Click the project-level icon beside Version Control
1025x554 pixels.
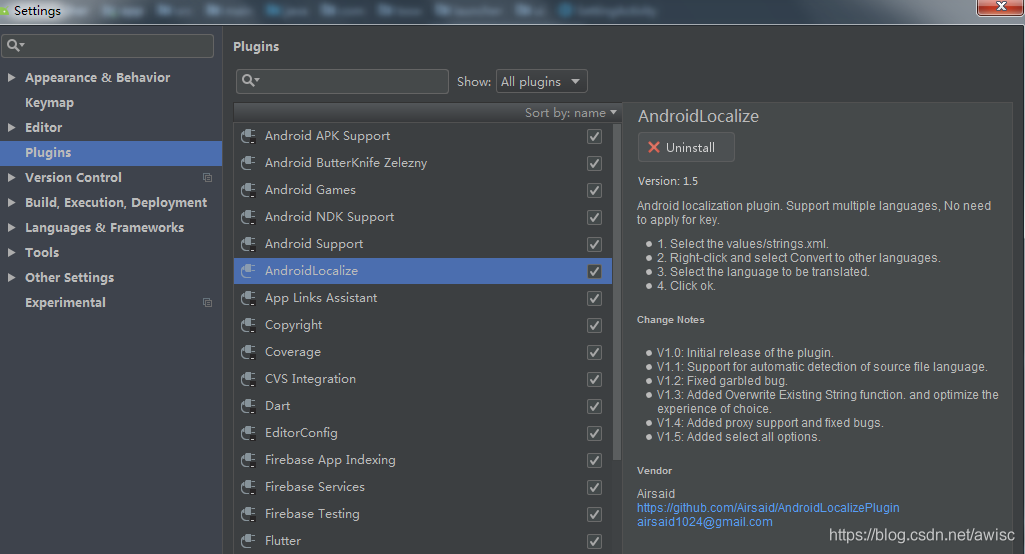click(207, 178)
